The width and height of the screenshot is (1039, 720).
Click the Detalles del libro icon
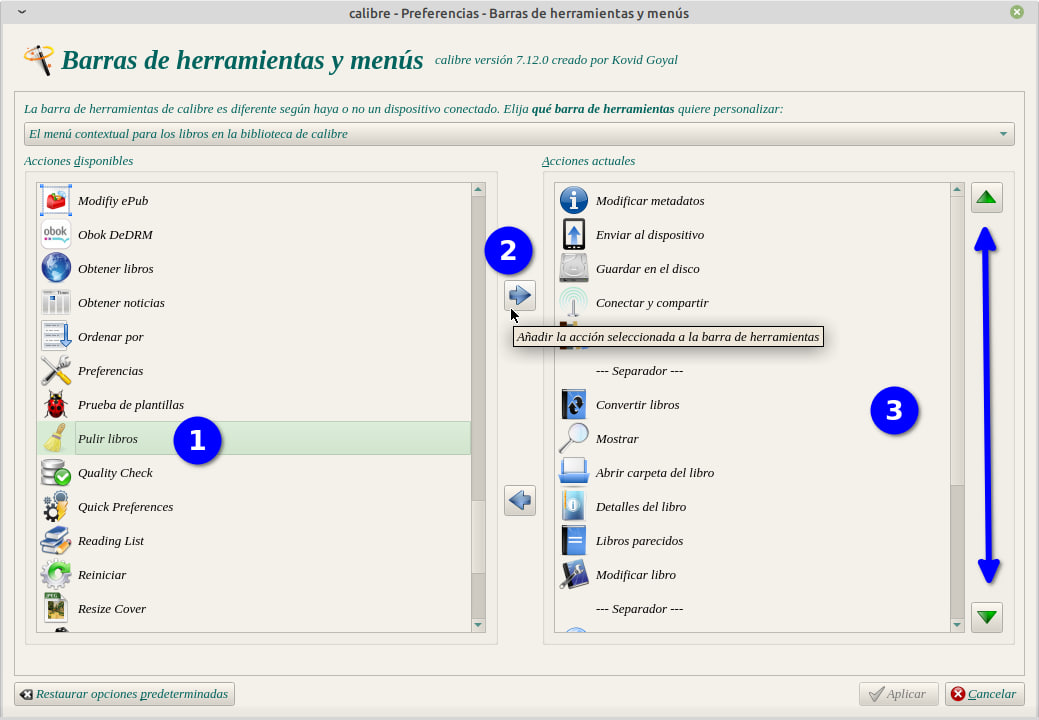(574, 507)
